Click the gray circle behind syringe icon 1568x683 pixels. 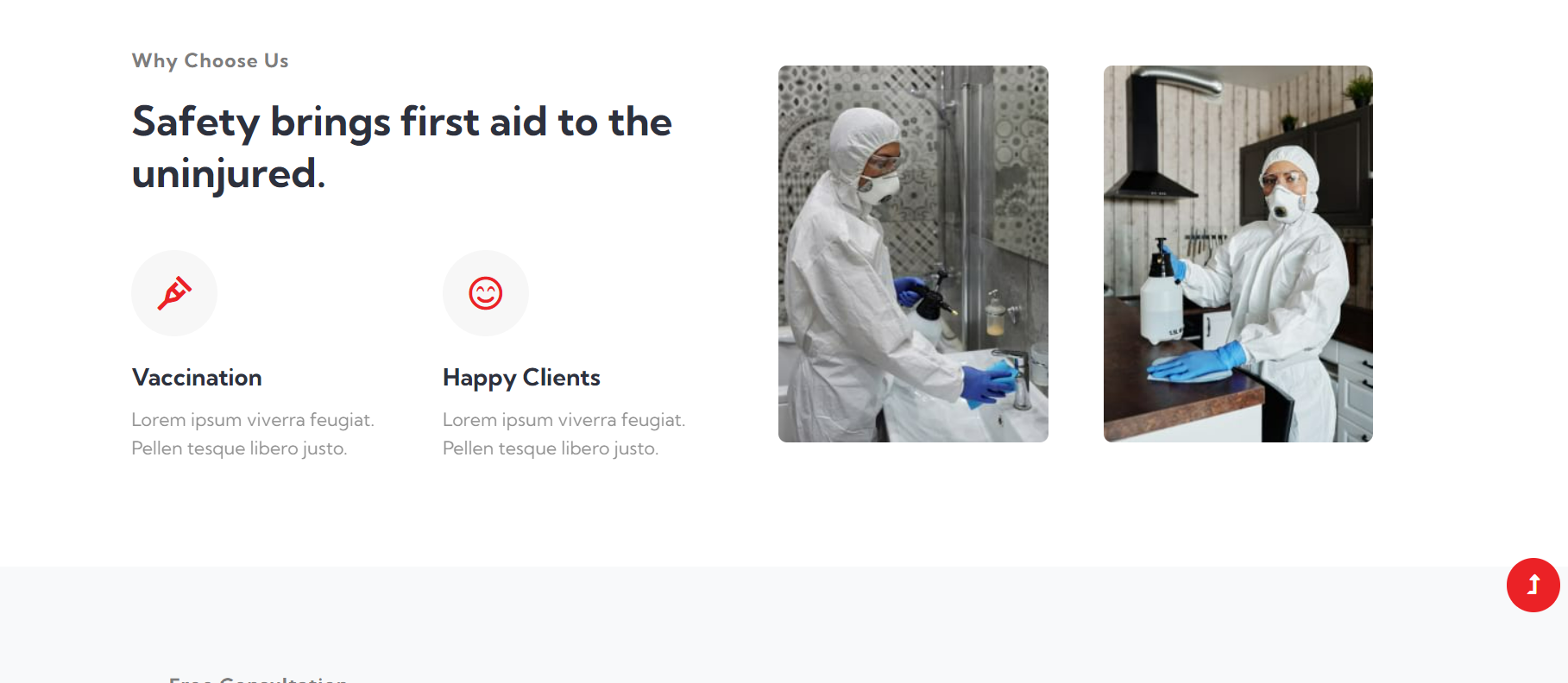point(174,293)
